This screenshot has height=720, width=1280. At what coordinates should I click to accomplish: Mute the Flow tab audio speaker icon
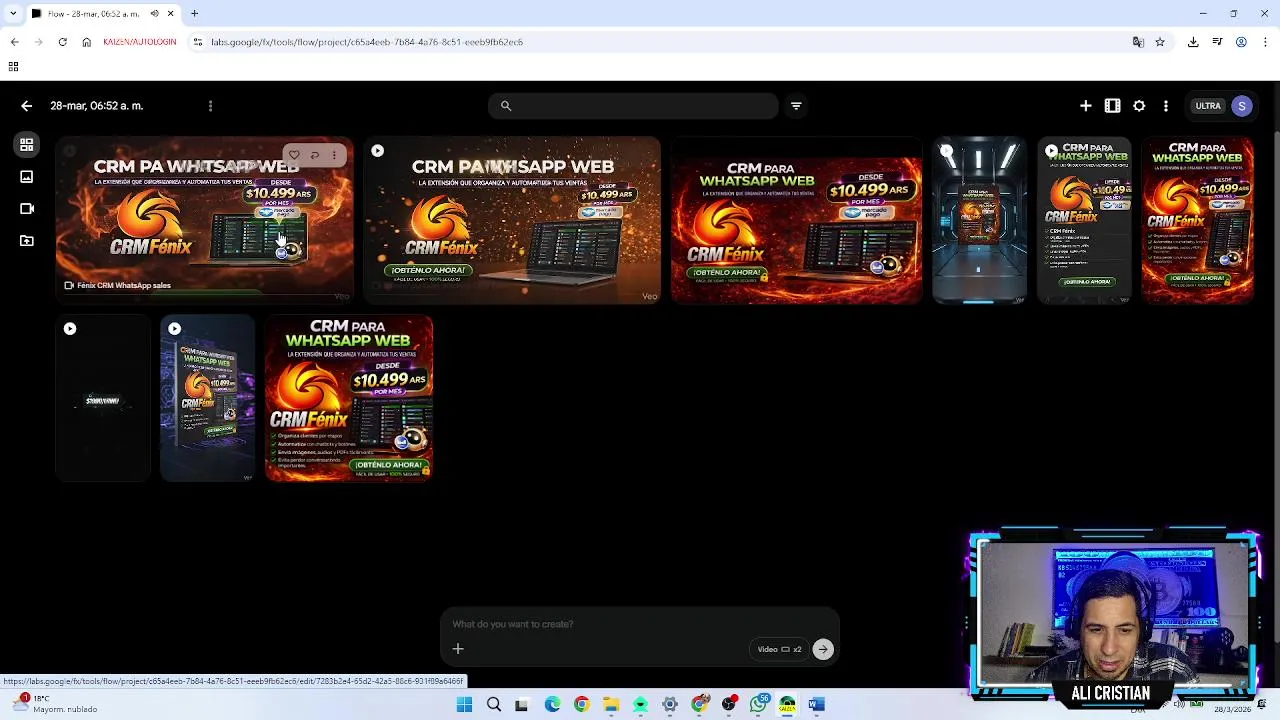coord(155,13)
